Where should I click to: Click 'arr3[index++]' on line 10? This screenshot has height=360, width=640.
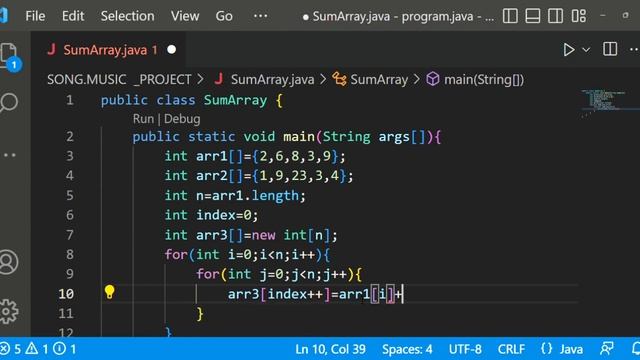(x=279, y=294)
